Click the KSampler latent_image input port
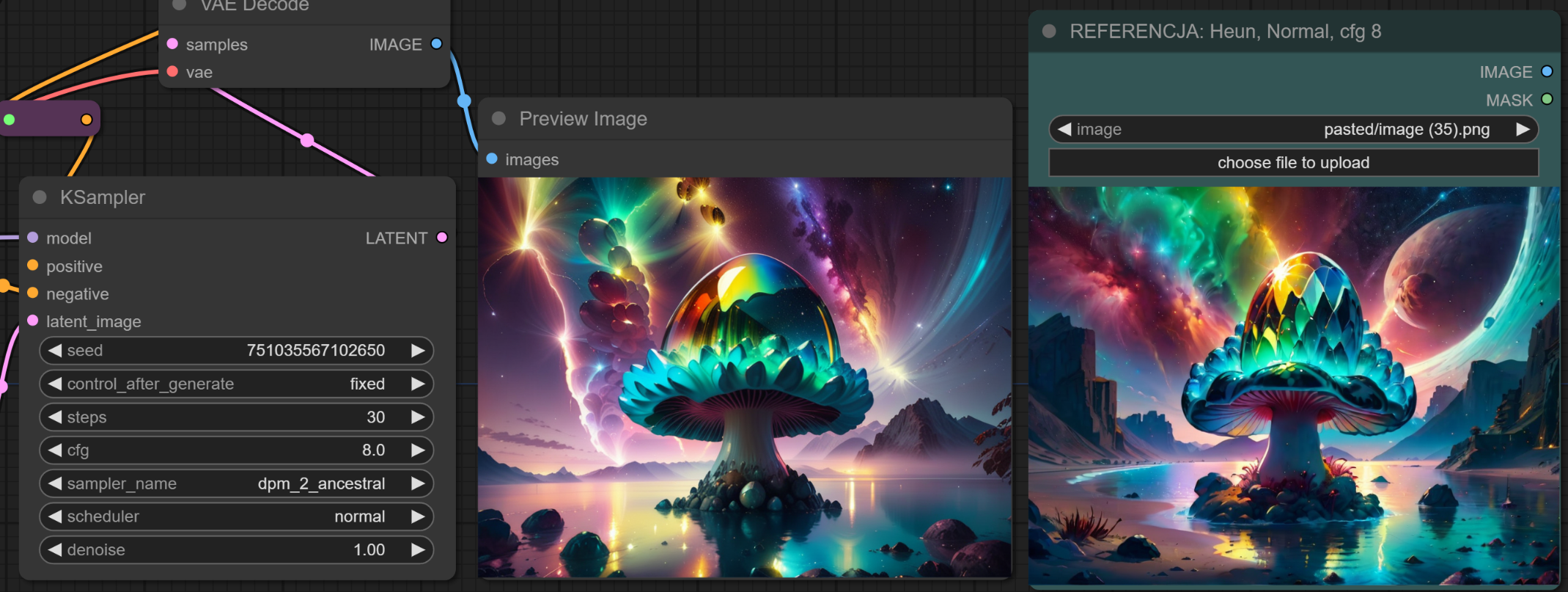1568x592 pixels. click(x=33, y=321)
